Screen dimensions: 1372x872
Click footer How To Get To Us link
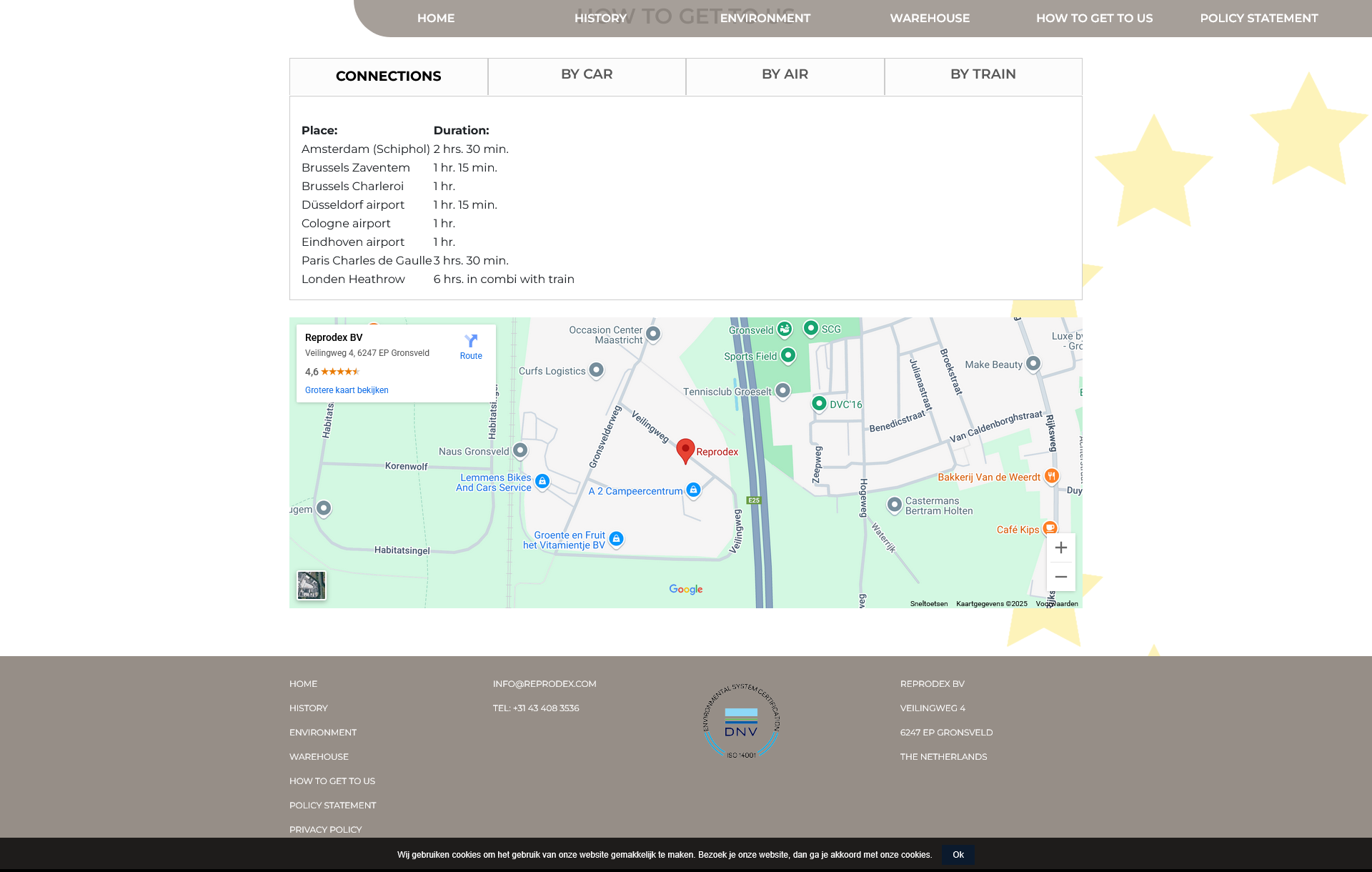(332, 781)
